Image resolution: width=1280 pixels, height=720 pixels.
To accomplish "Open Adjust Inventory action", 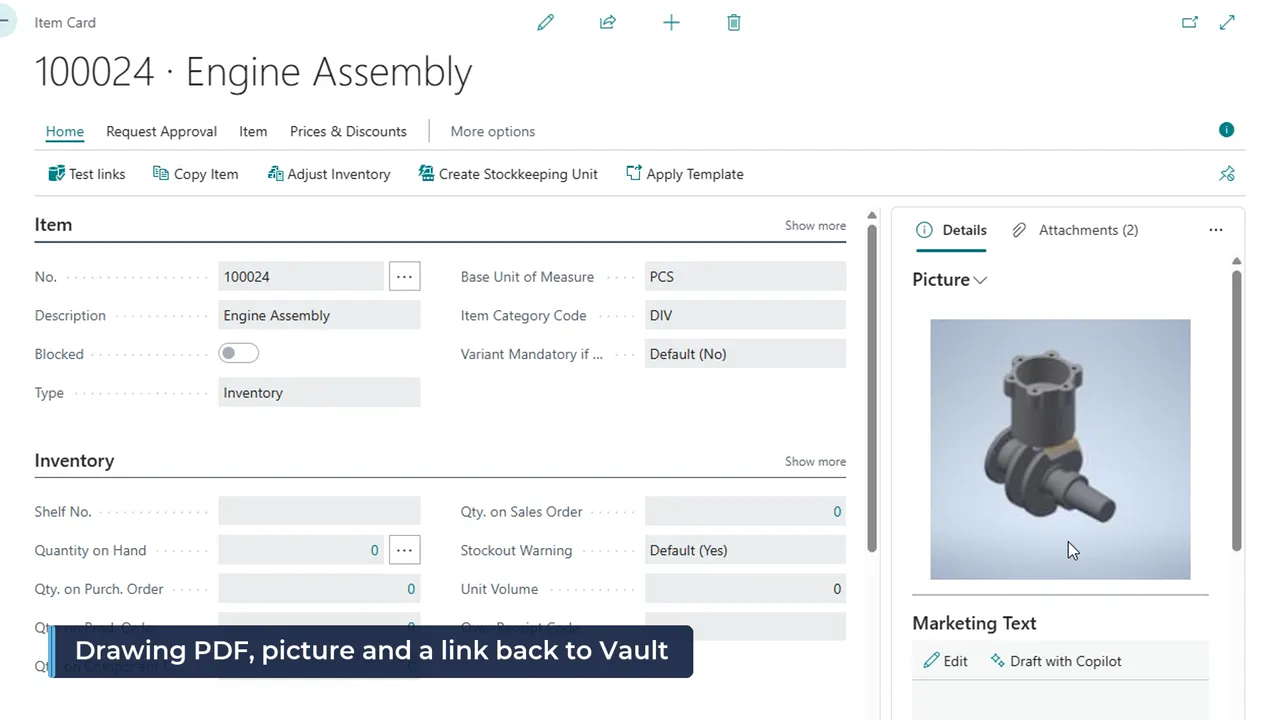I will 329,174.
